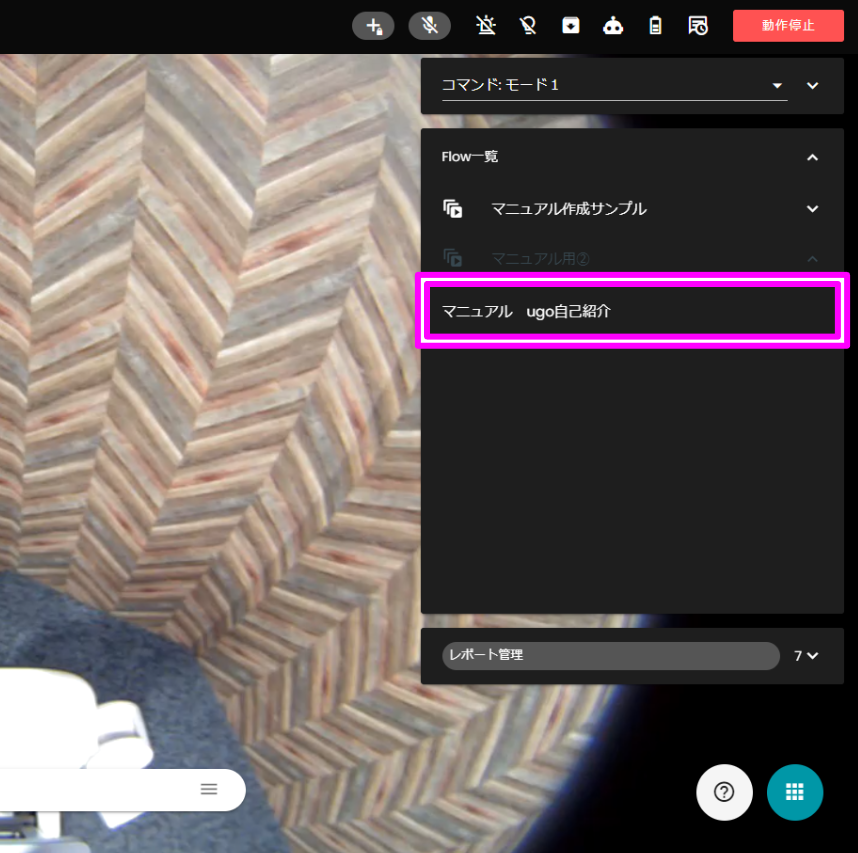
Task: Open the scheduled report icon
Action: click(x=697, y=25)
